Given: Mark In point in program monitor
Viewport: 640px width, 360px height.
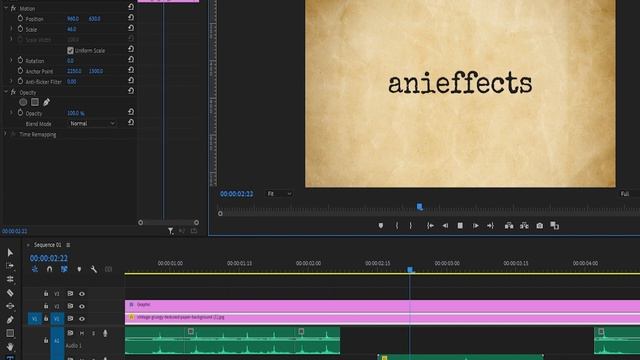Looking at the screenshot, I should 397,225.
